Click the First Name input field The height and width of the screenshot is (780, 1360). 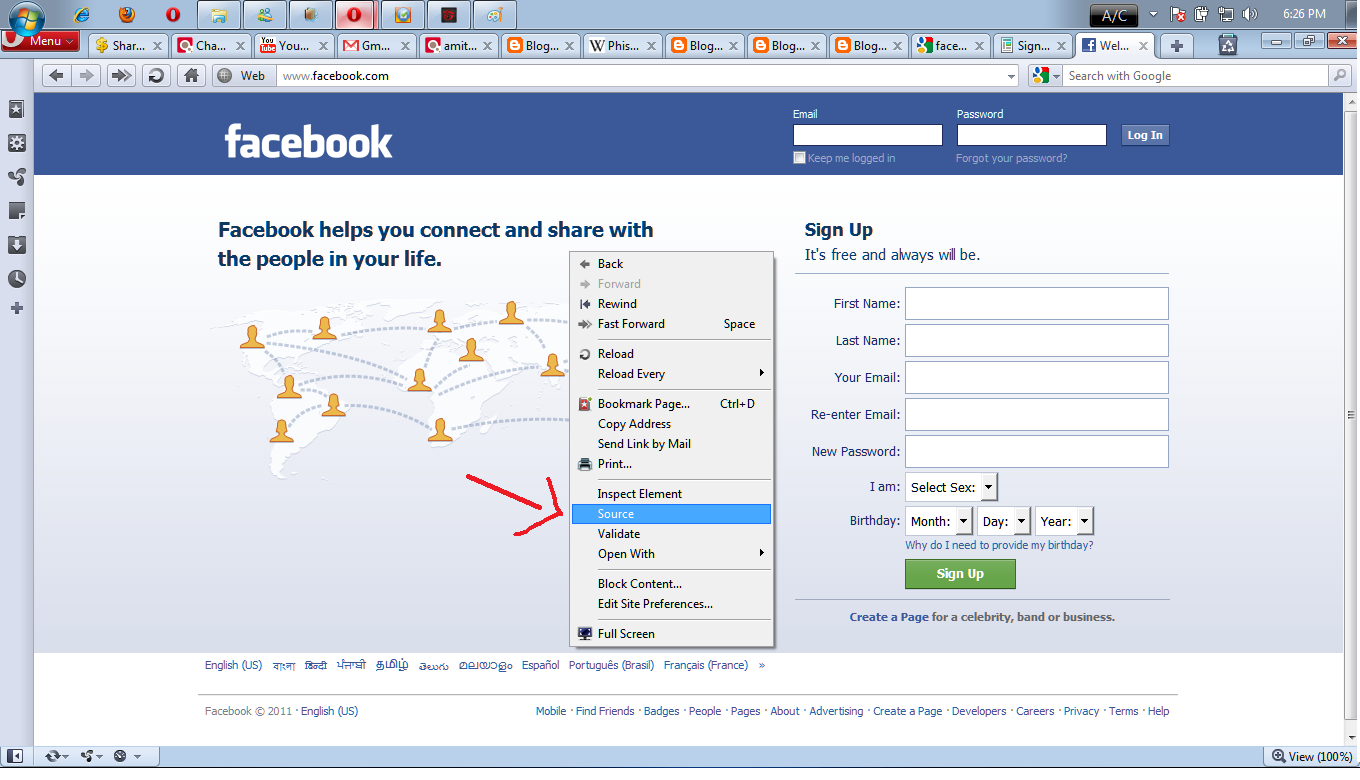click(x=1037, y=303)
